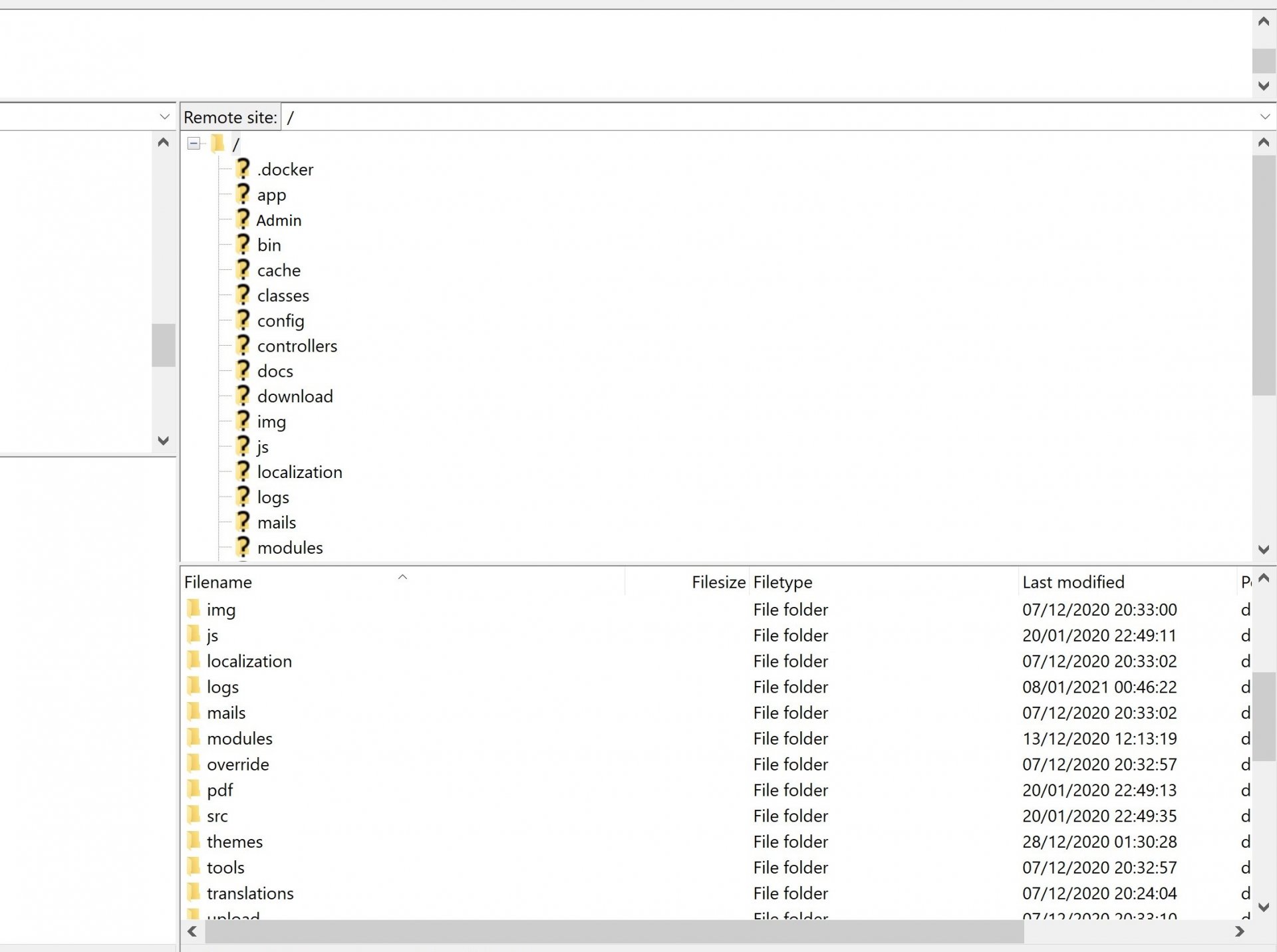Collapse the root / tree node

coord(194,144)
